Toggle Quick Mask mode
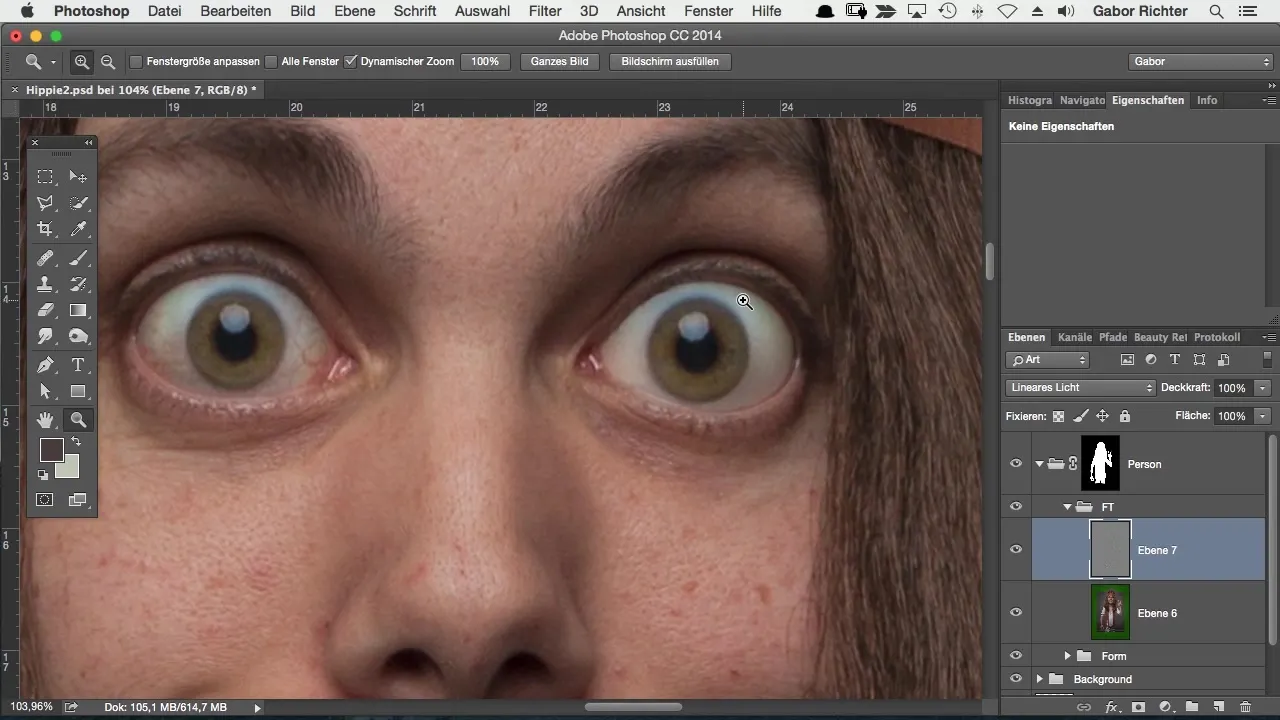 coord(45,499)
